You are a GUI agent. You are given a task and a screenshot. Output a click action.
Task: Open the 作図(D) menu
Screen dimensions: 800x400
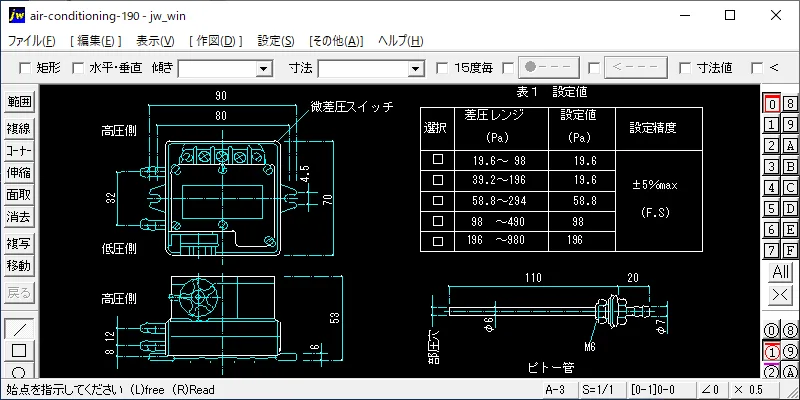tap(215, 41)
